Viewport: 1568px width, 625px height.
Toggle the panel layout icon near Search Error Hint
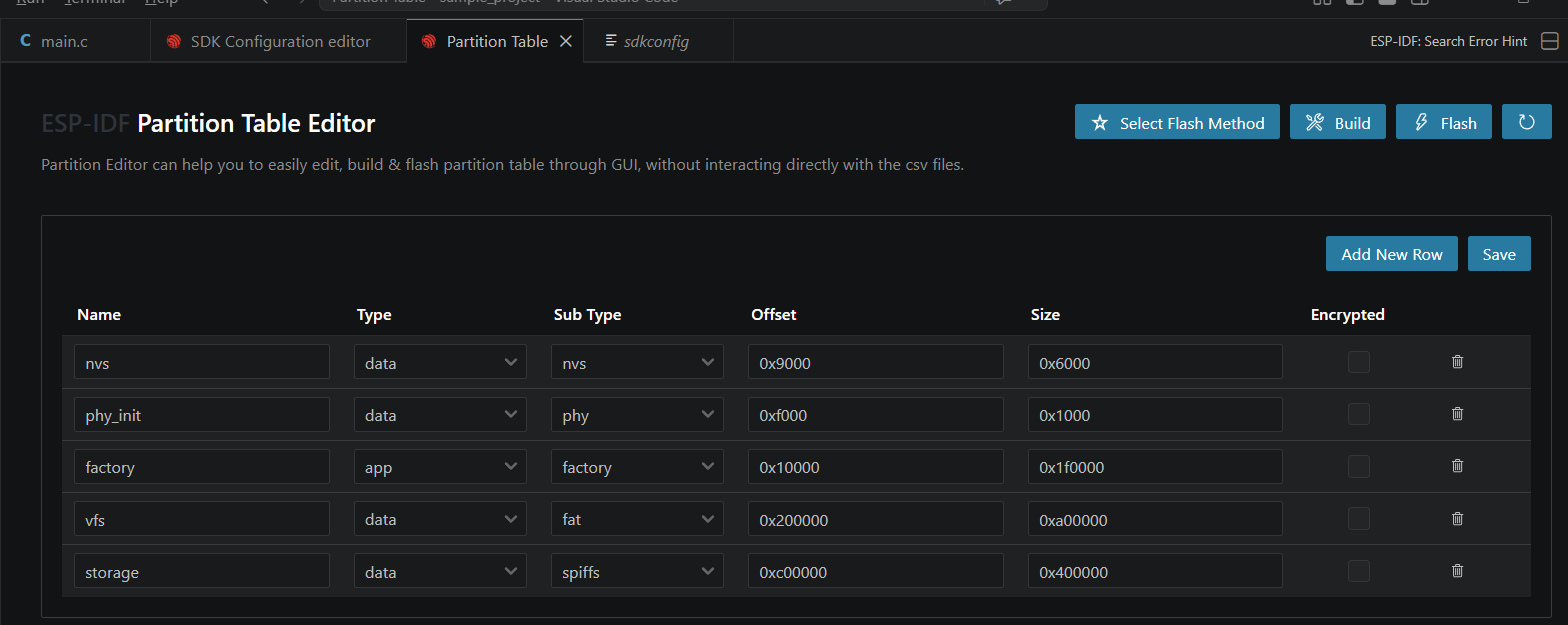click(x=1549, y=41)
